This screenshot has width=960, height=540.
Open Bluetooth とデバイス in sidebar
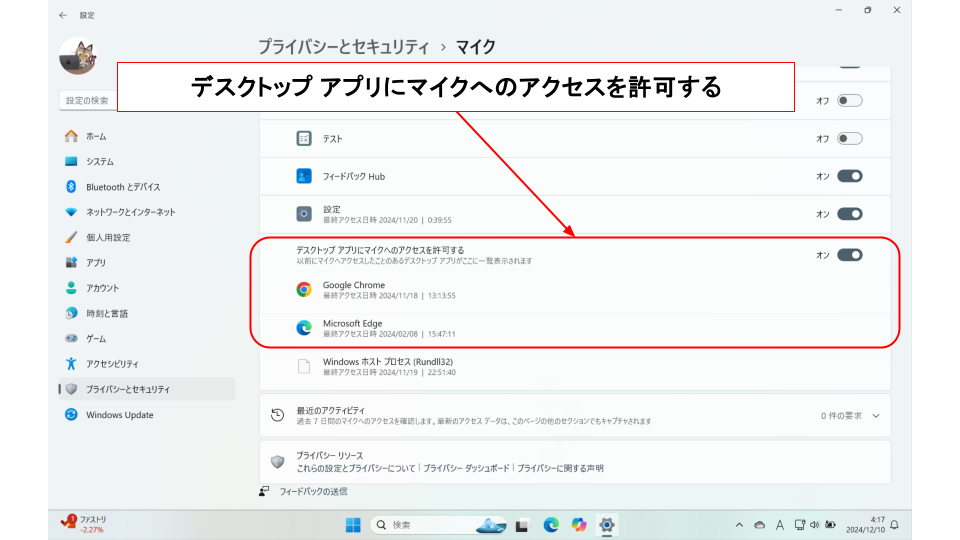[122, 187]
